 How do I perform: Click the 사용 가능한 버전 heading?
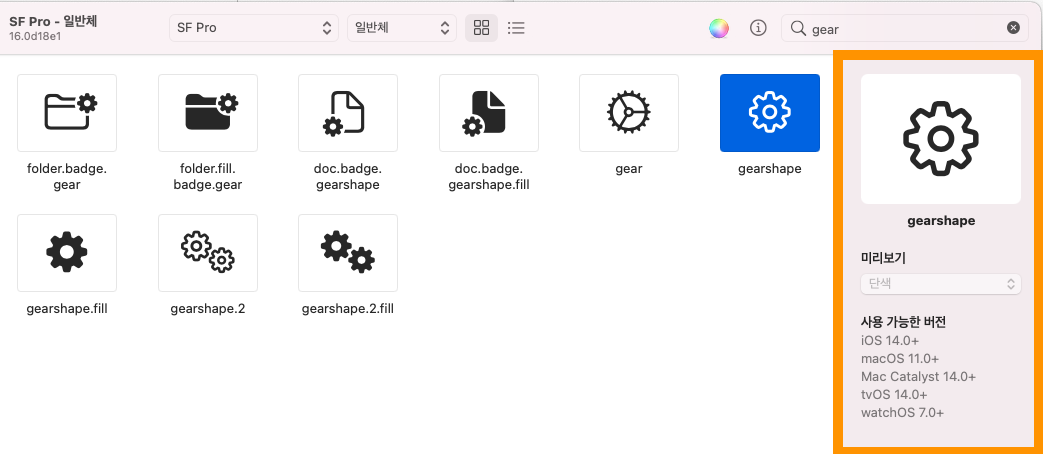tap(903, 323)
